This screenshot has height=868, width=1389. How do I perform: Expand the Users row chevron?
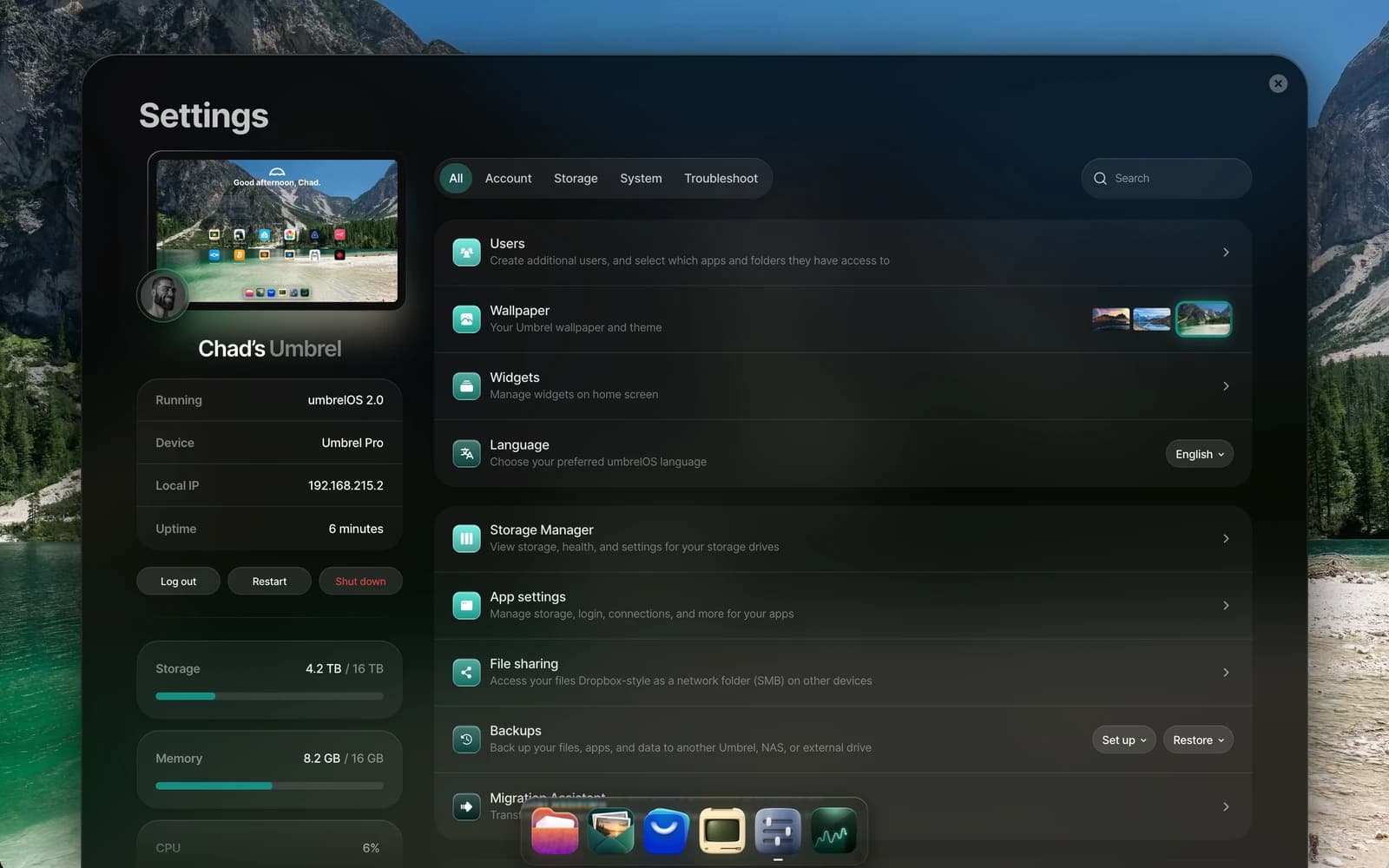point(1226,252)
